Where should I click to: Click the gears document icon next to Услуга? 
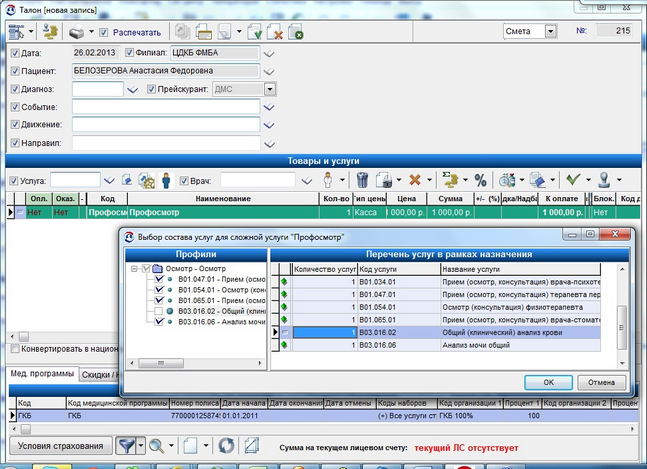point(146,181)
